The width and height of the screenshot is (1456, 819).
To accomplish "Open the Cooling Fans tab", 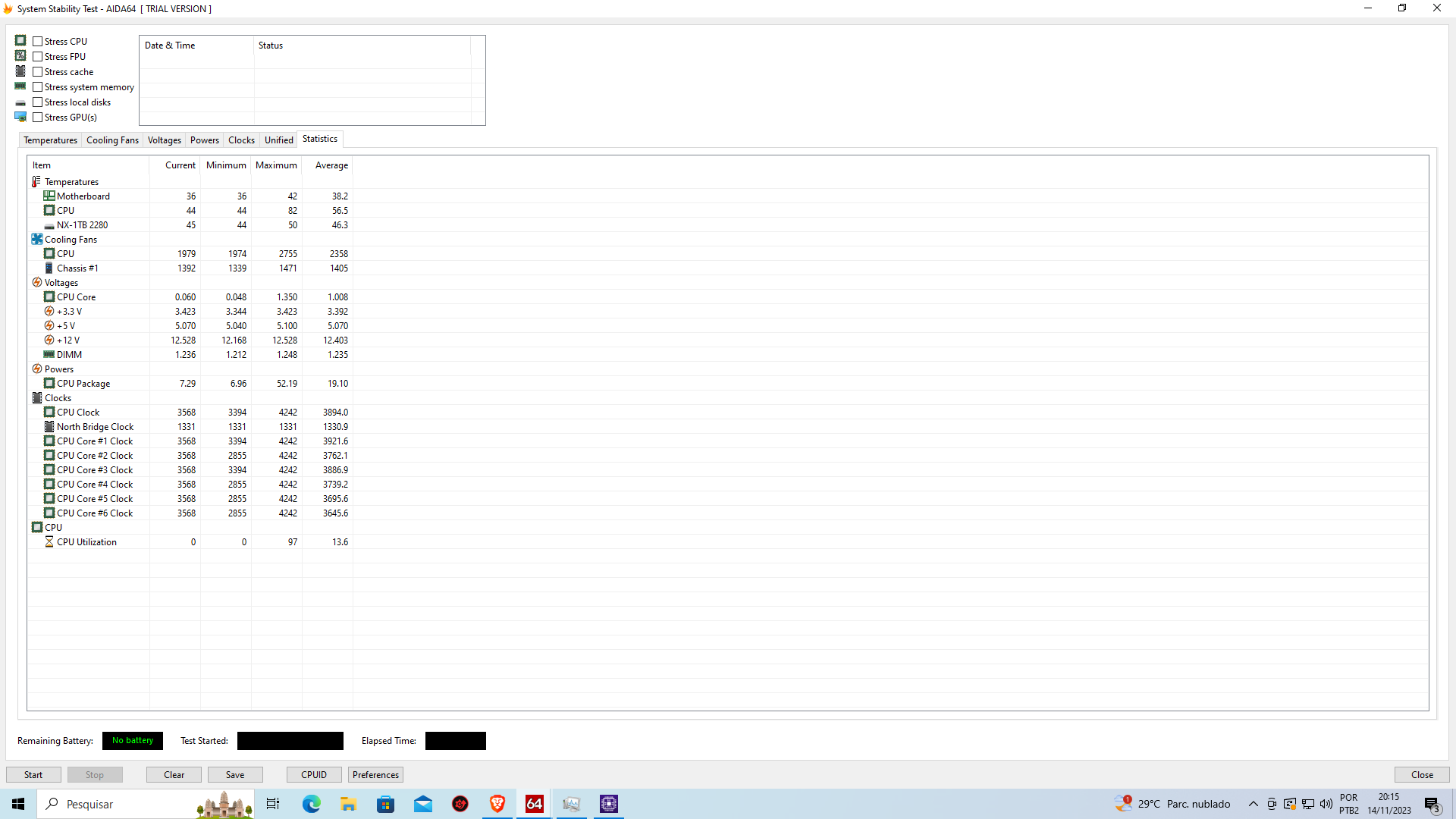I will tap(112, 140).
